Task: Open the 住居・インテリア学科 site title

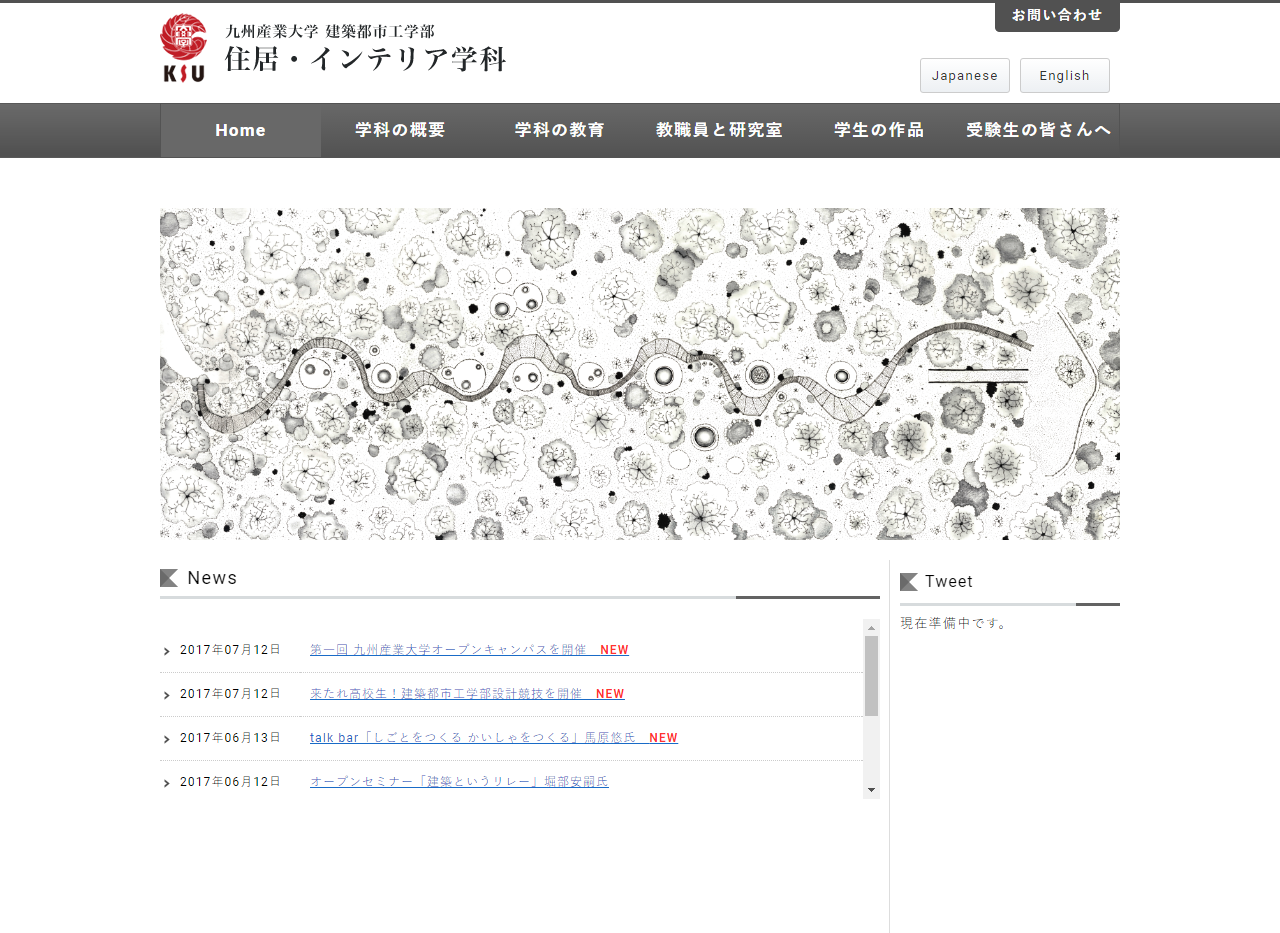Action: pyautogui.click(x=365, y=59)
